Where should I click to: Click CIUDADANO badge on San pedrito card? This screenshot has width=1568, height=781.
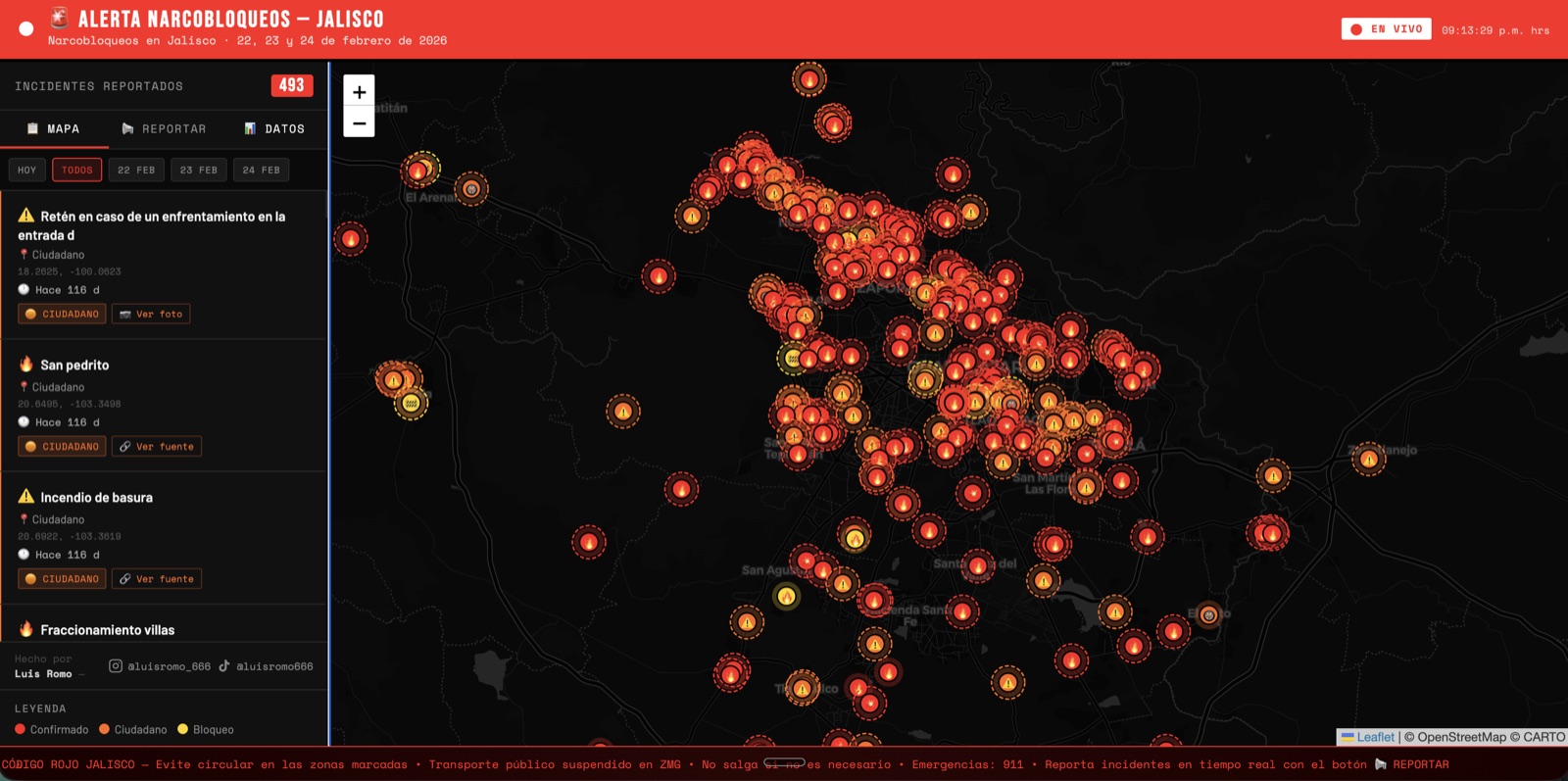pyautogui.click(x=62, y=446)
